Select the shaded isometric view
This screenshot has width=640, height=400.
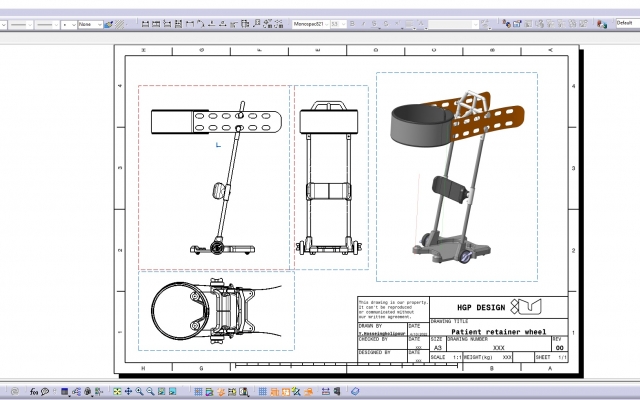(457, 177)
